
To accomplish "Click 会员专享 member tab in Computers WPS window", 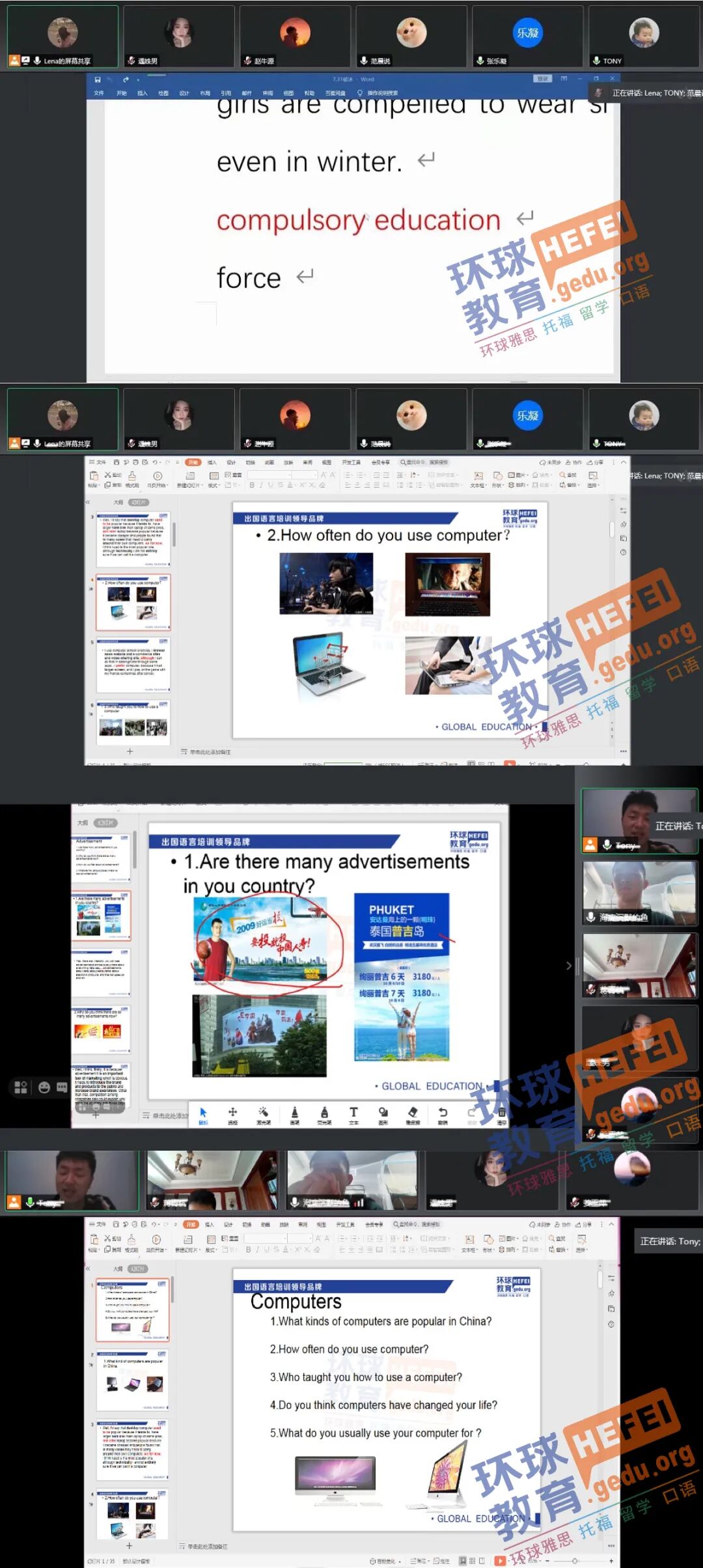I will tap(374, 1224).
